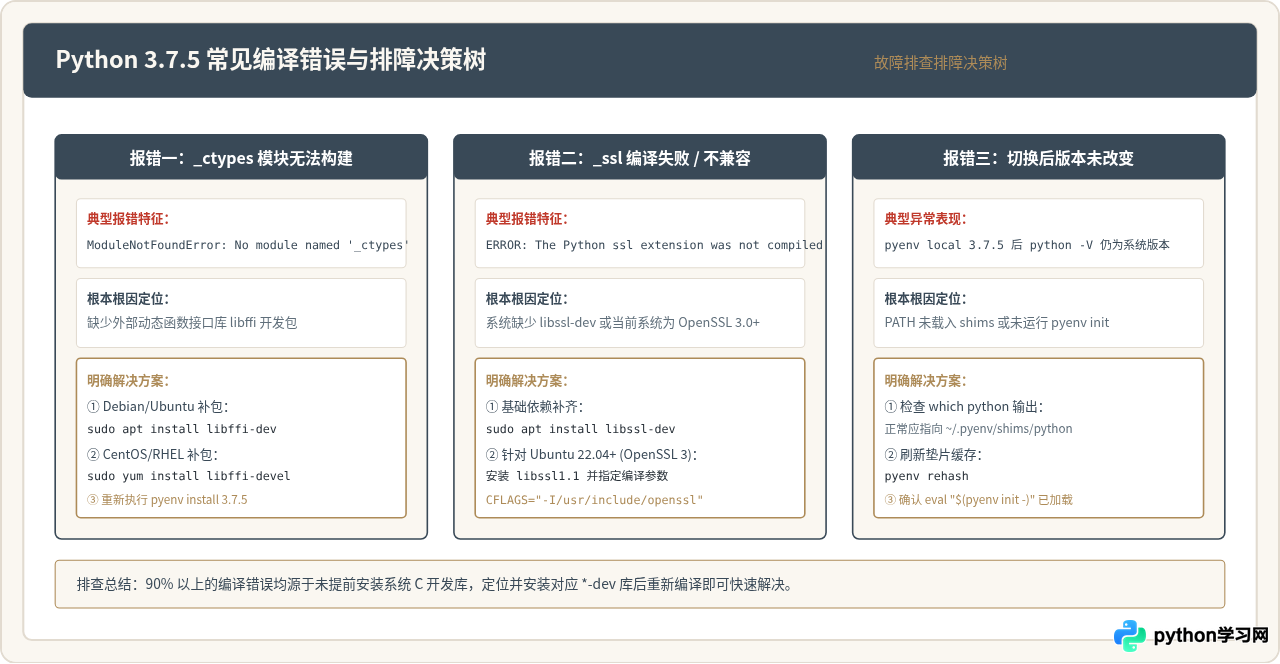Click CFLAGS="-I/usr/include/openssl" line

point(595,499)
